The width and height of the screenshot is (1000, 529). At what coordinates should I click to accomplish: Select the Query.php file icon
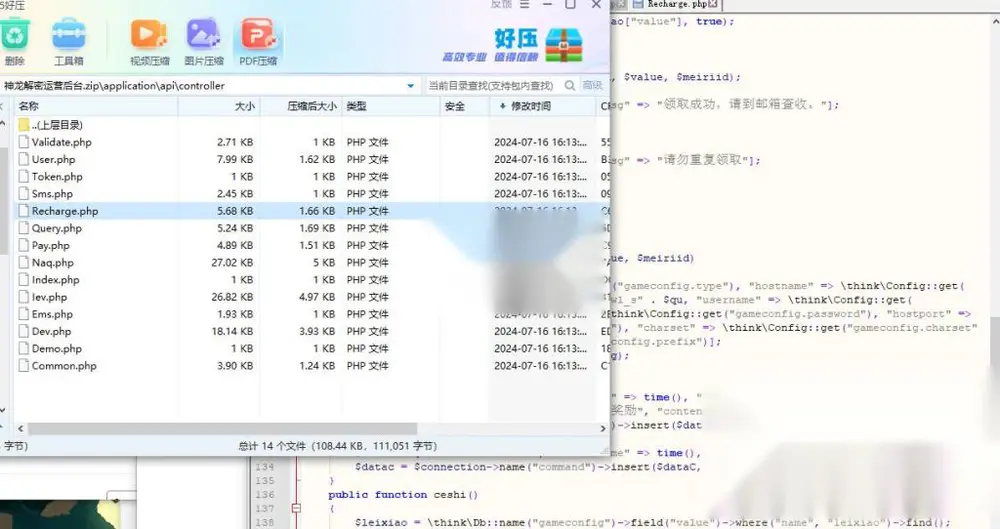coord(24,228)
